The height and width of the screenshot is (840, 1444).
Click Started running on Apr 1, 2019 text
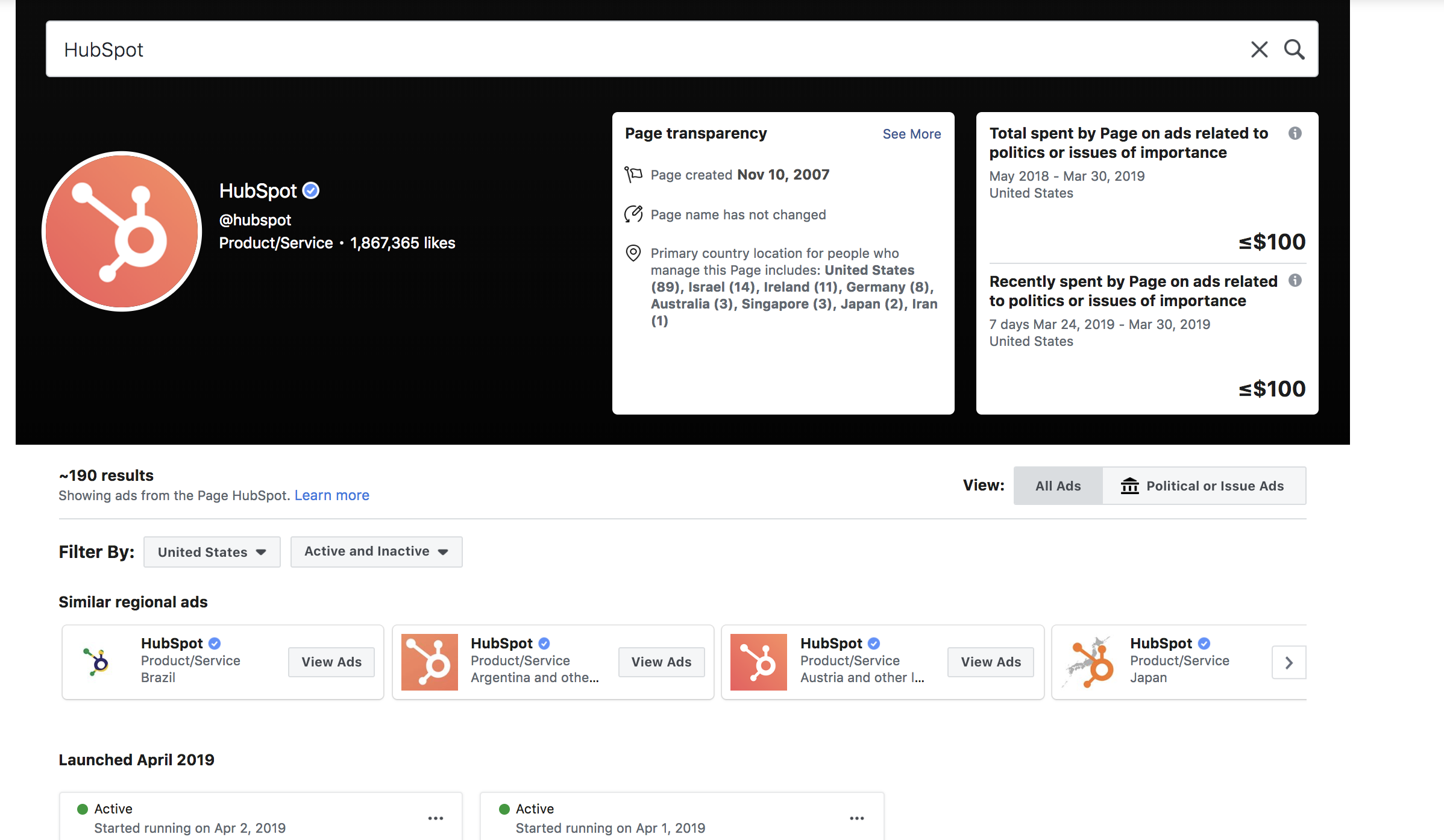(610, 828)
